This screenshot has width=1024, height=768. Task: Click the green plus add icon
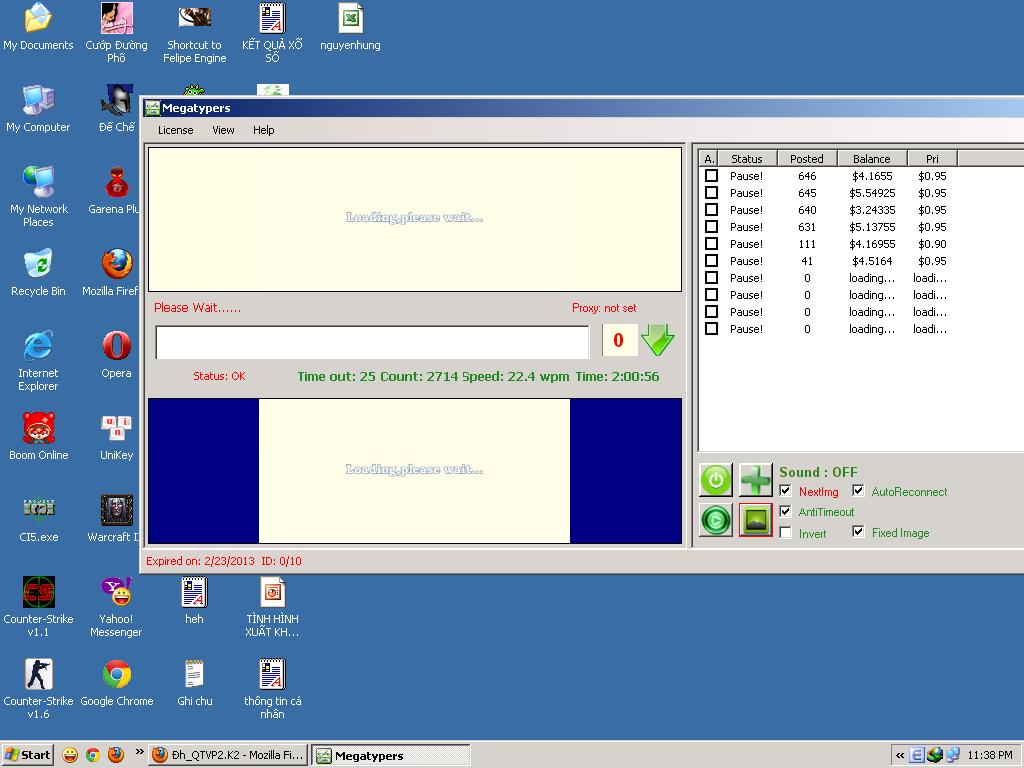coord(755,480)
